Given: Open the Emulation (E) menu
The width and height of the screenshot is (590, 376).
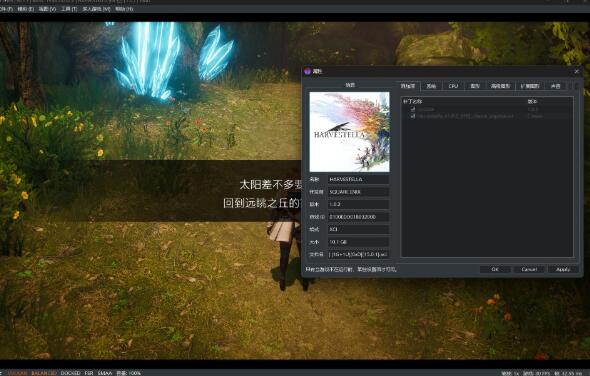Looking at the screenshot, I should (x=26, y=9).
